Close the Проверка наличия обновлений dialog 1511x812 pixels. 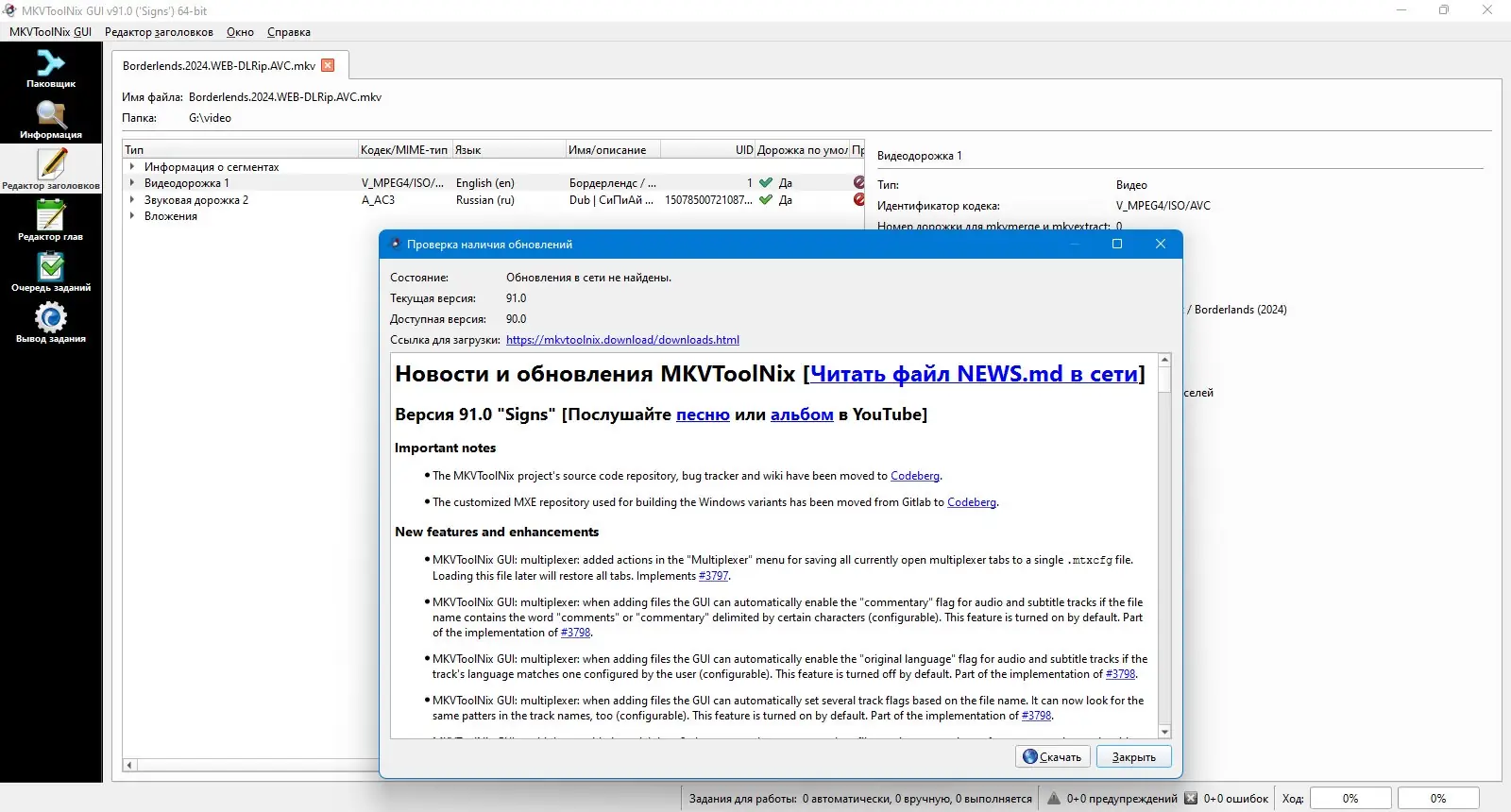1161,244
